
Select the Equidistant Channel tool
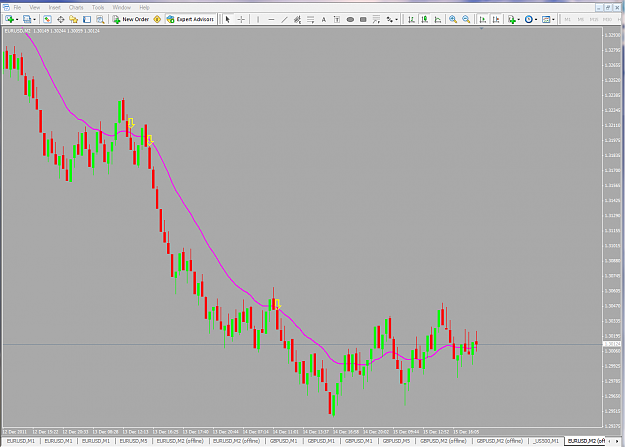click(x=297, y=19)
